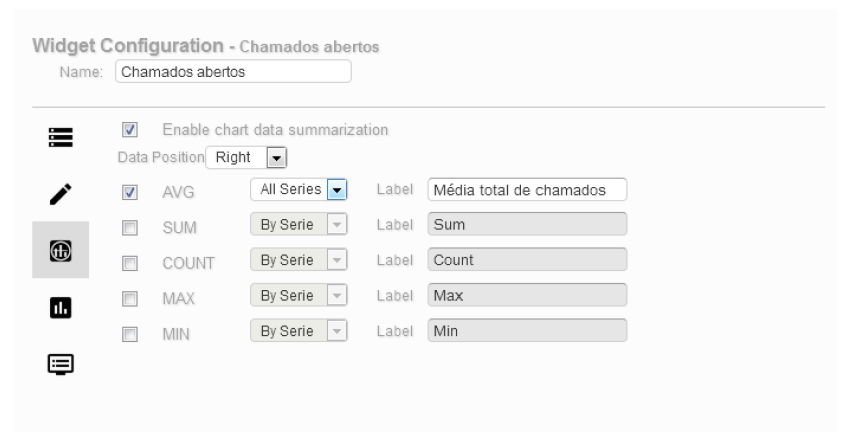Uncheck the AVG checkbox
The image size is (847, 432).
click(129, 191)
